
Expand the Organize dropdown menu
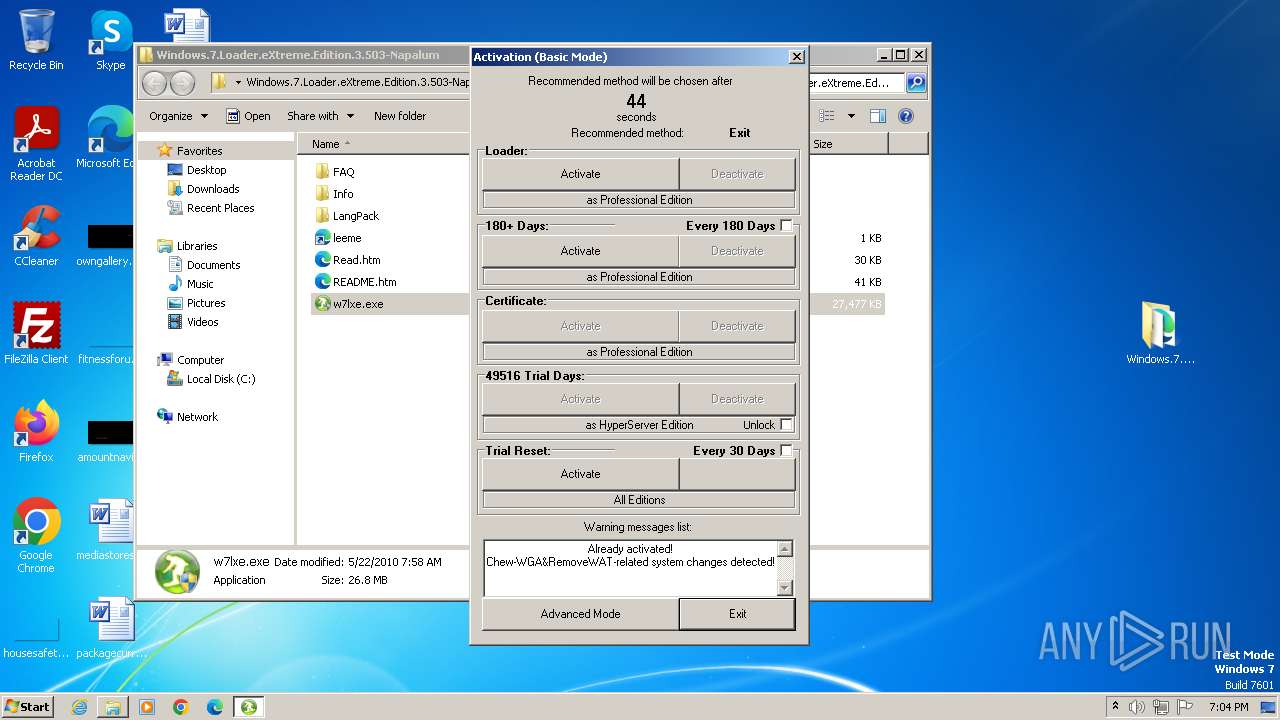tap(178, 116)
